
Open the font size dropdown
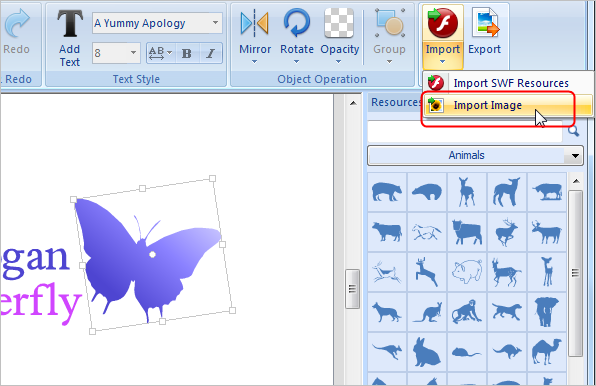pos(133,53)
